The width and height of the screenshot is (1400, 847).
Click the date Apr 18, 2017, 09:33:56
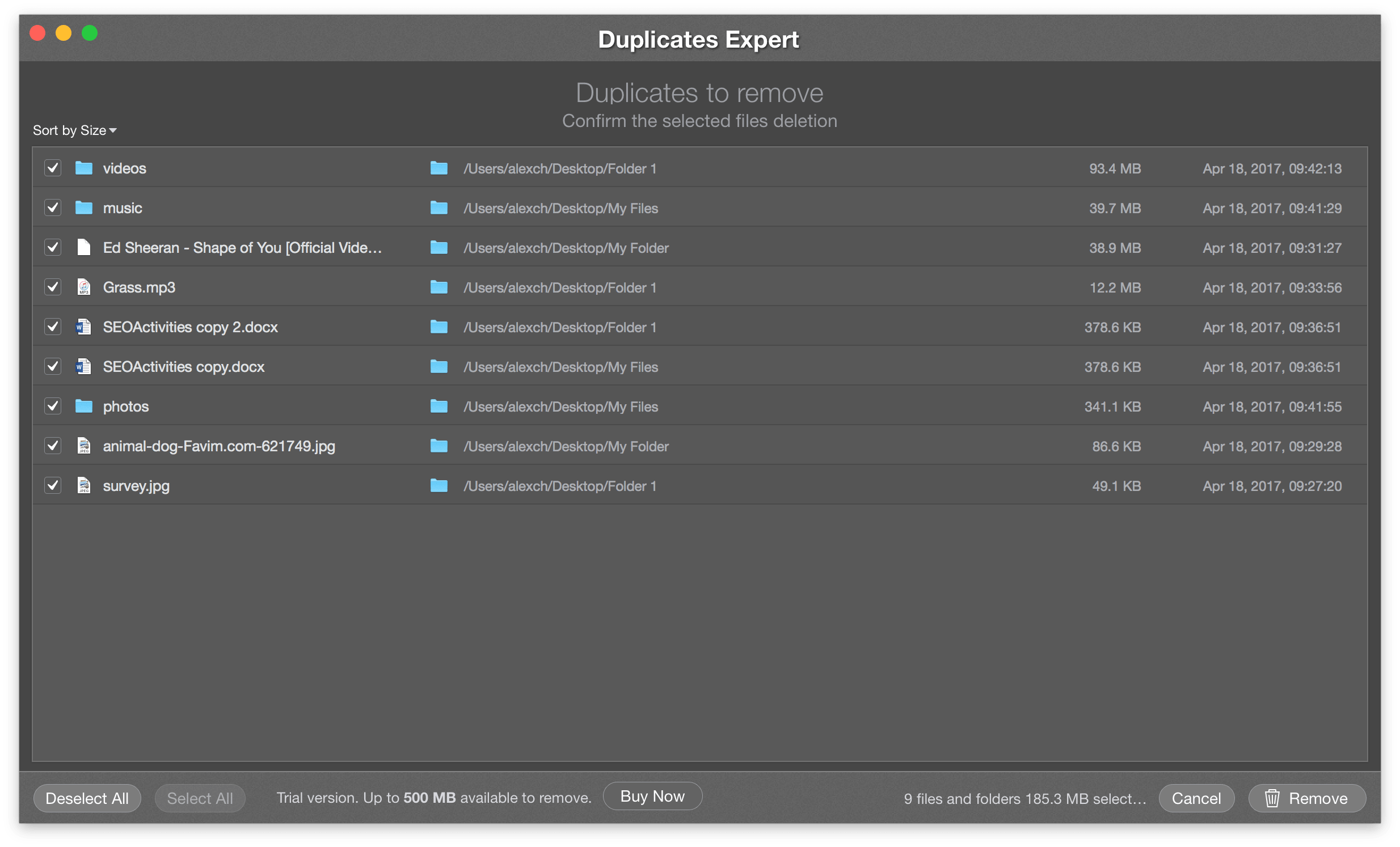[1272, 288]
